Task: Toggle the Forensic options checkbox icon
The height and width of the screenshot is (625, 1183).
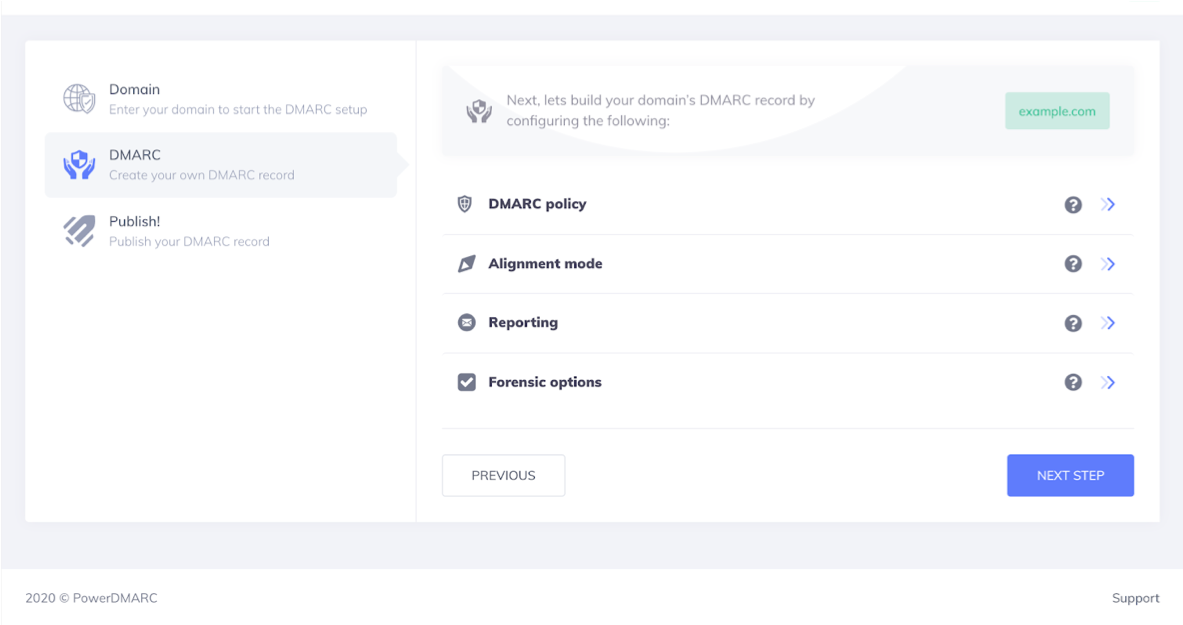Action: coord(467,382)
